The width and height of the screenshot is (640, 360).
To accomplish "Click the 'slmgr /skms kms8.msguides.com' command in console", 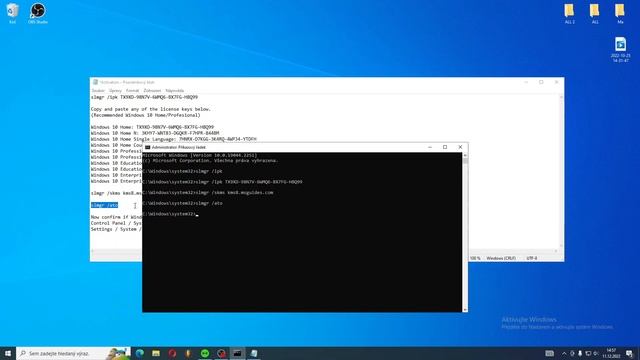I will pos(234,193).
